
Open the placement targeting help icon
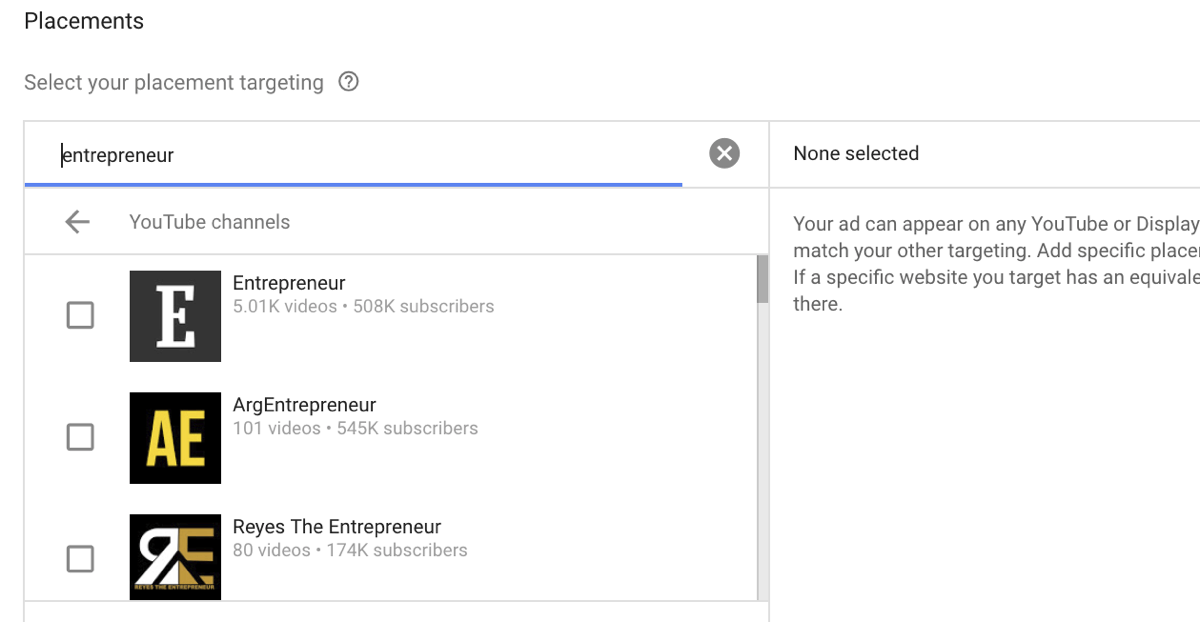tap(348, 82)
